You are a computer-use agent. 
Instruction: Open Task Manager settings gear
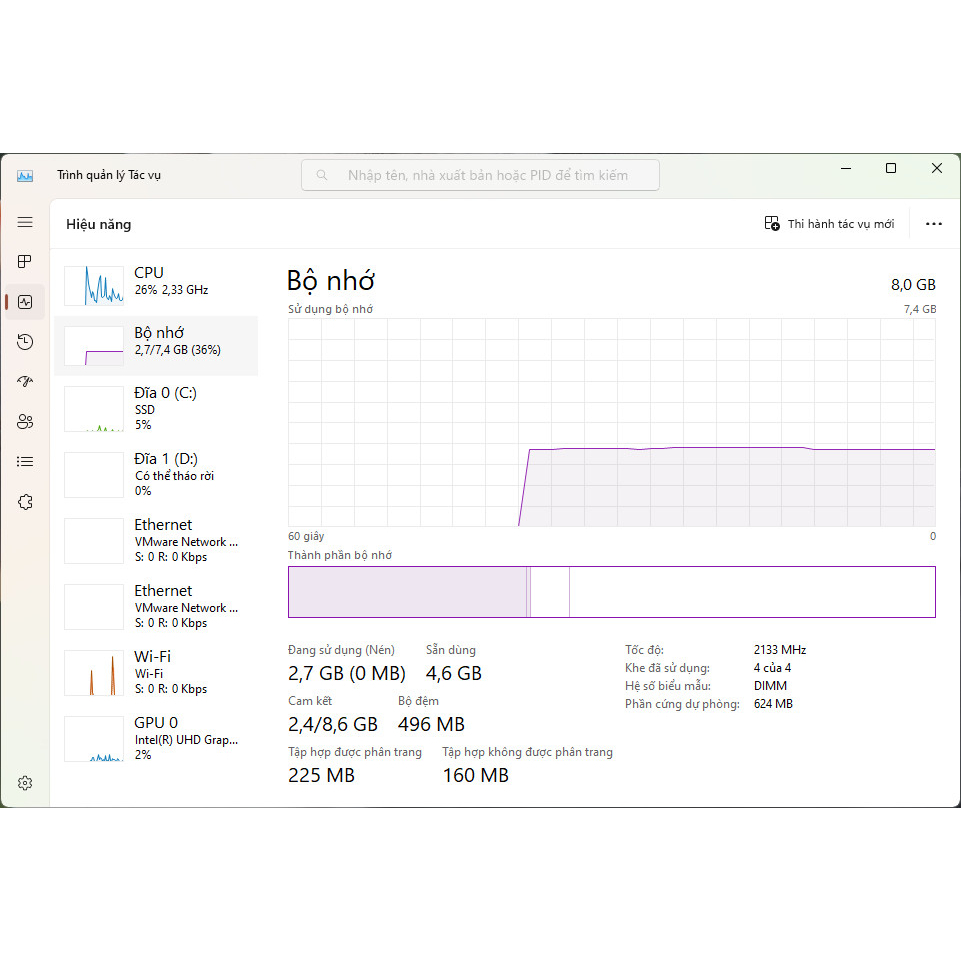[x=25, y=783]
